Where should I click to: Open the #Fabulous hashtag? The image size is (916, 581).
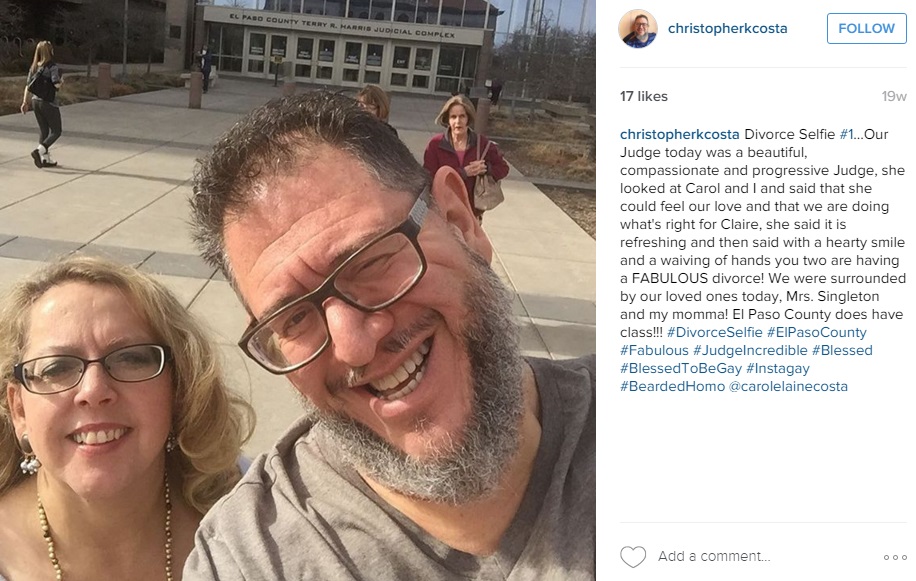tap(654, 350)
